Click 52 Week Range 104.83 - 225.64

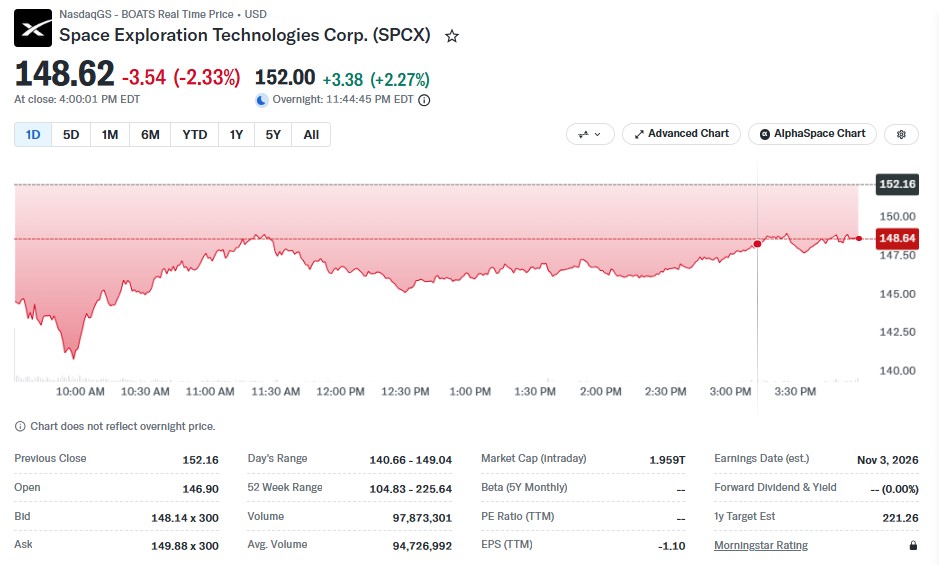(411, 489)
